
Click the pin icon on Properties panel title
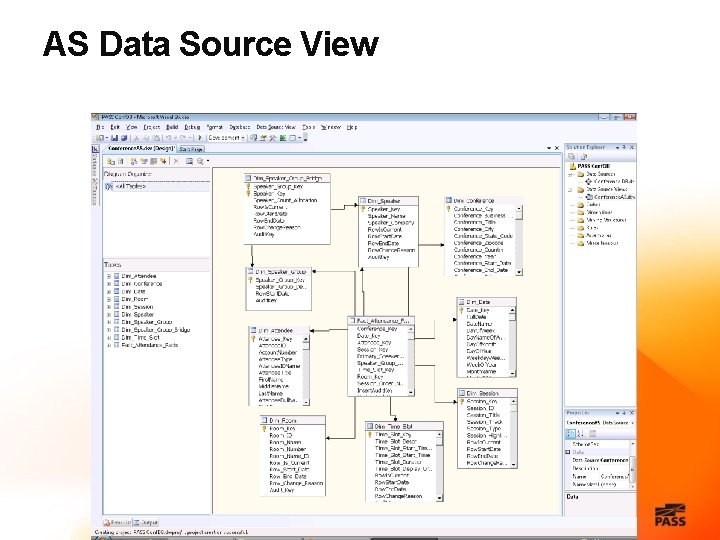(624, 413)
